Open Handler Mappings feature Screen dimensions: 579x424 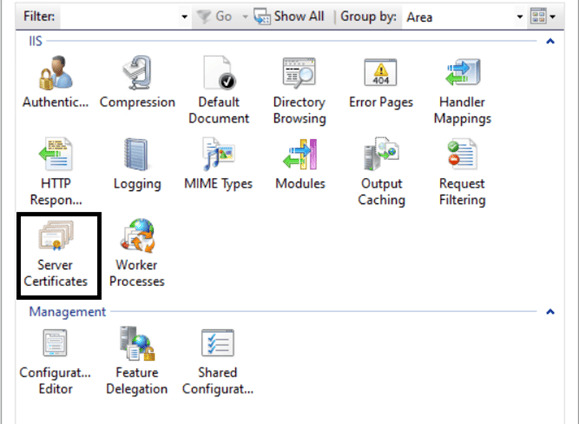point(462,90)
